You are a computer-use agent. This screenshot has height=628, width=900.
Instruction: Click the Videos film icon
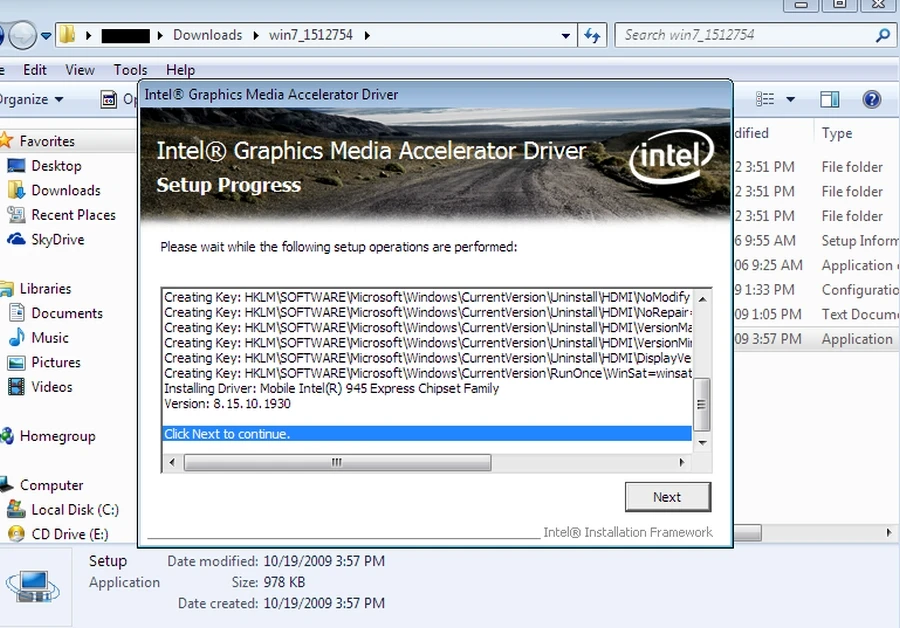pyautogui.click(x=17, y=387)
